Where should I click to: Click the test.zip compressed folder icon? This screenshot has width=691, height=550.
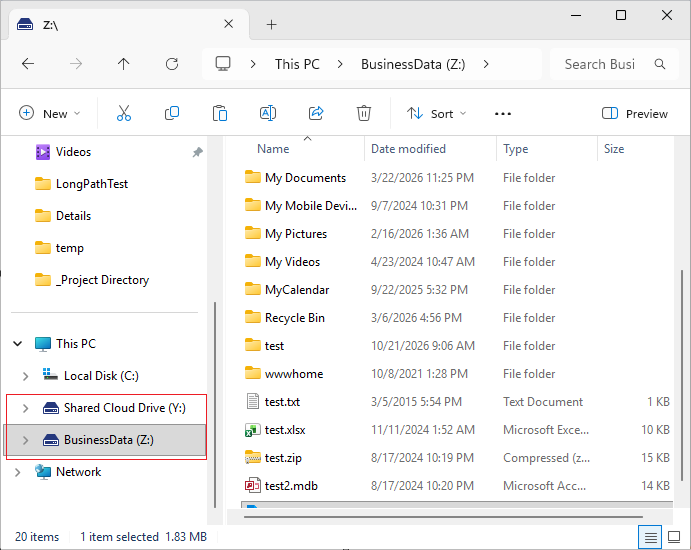pyautogui.click(x=253, y=457)
